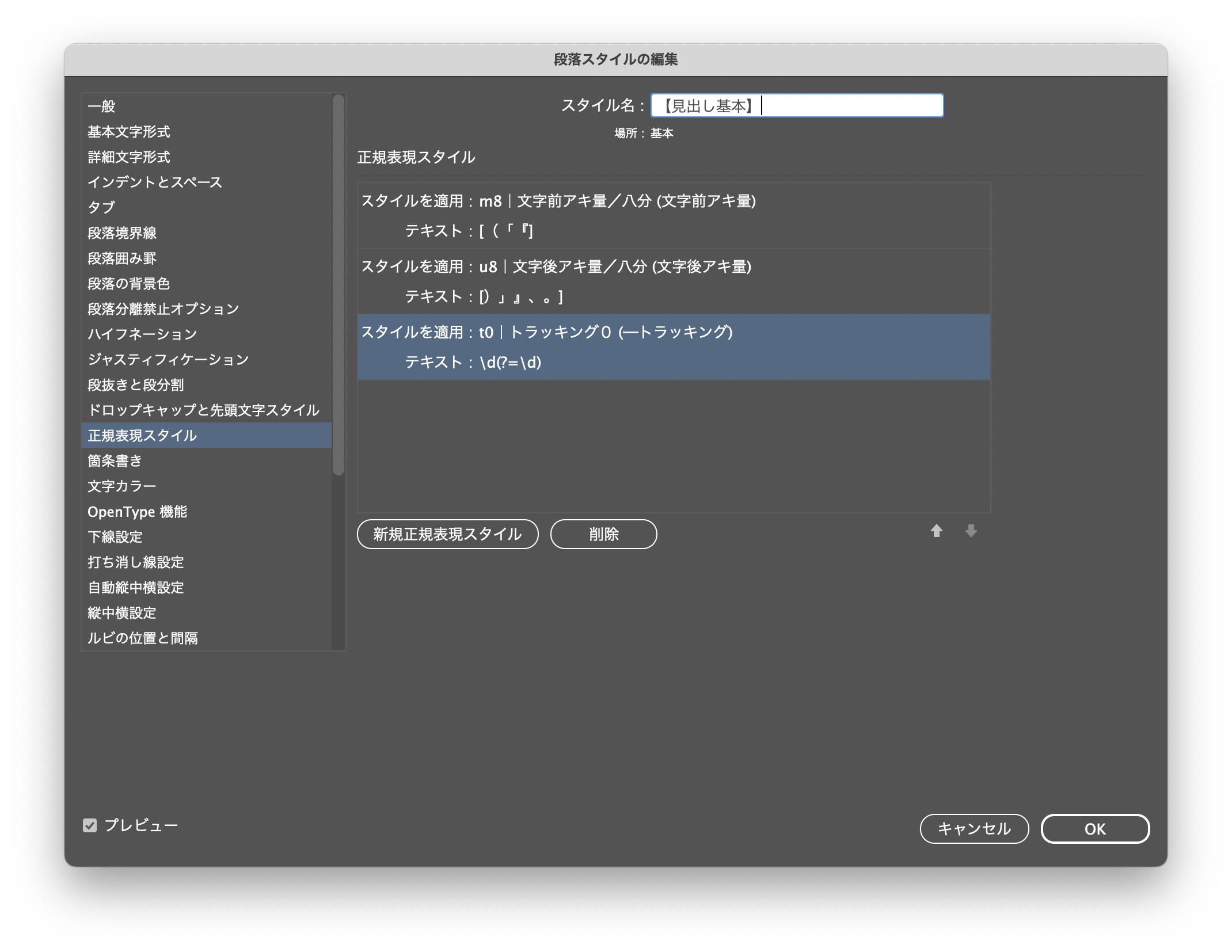
Task: Open the 一般 category
Action: [102, 106]
